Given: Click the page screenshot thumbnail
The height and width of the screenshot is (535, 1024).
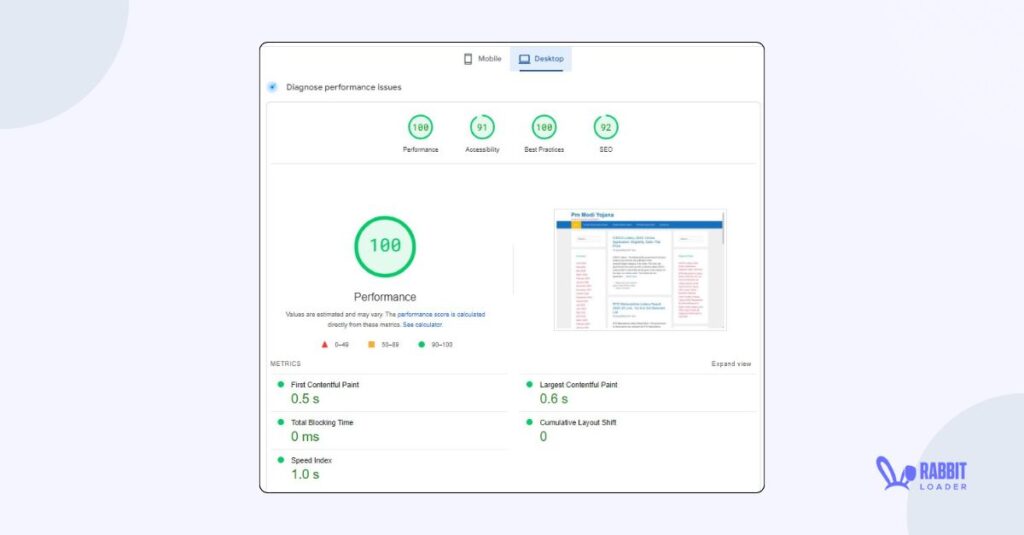Looking at the screenshot, I should click(639, 270).
